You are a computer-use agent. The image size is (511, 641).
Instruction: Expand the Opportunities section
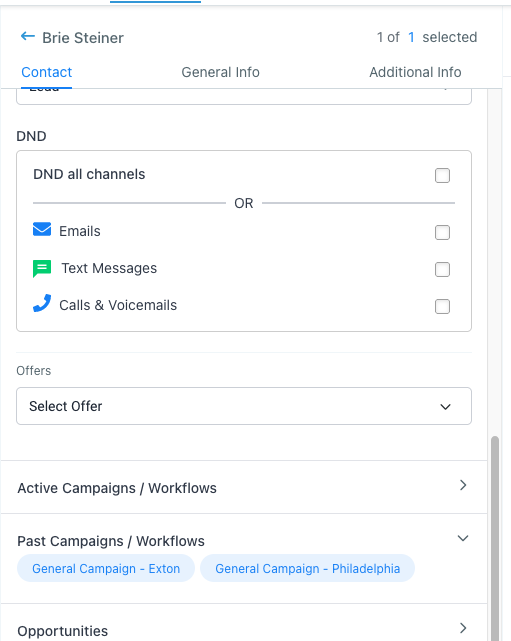[x=244, y=625]
